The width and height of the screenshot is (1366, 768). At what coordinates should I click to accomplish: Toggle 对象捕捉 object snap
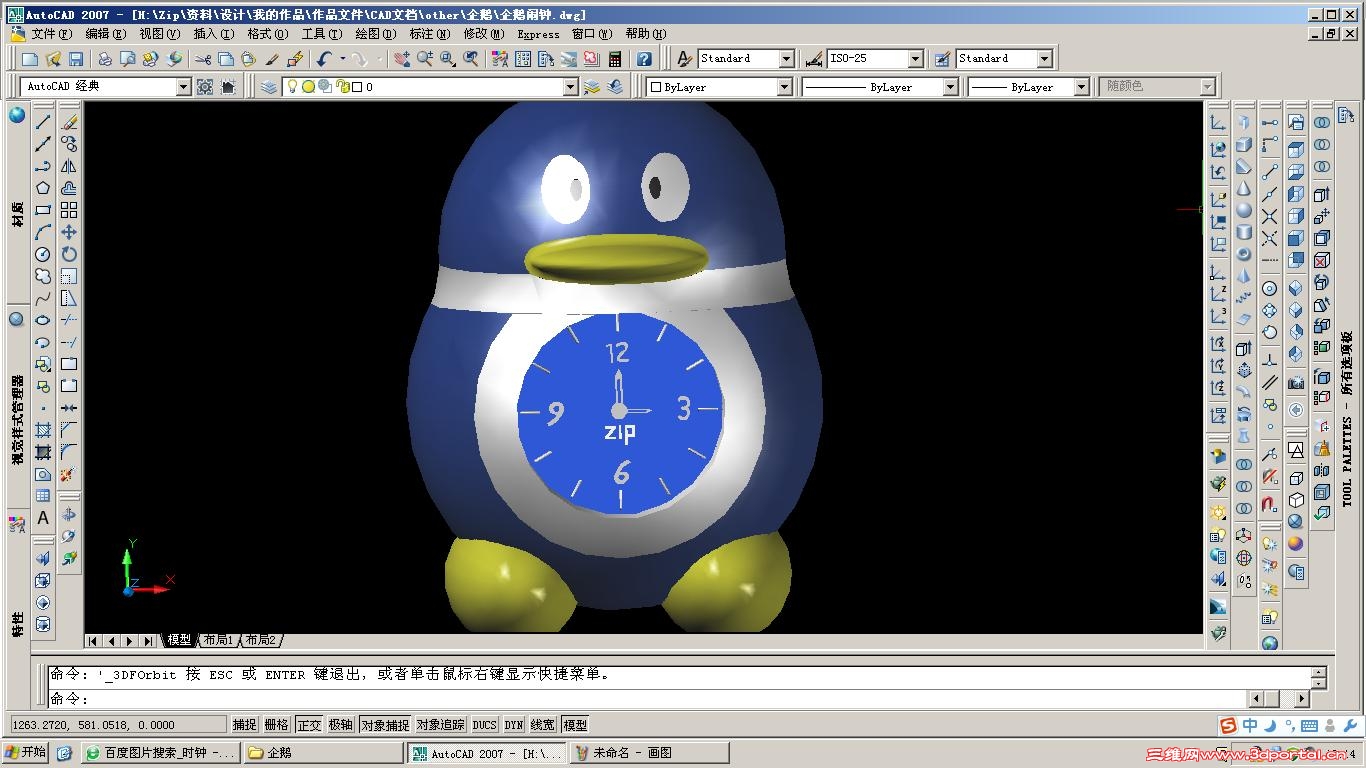point(385,725)
